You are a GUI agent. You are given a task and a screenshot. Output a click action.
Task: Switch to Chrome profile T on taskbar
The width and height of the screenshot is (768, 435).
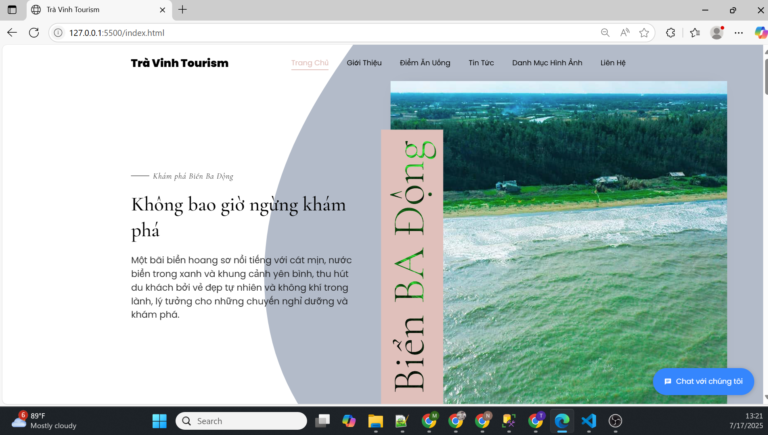[x=535, y=420]
